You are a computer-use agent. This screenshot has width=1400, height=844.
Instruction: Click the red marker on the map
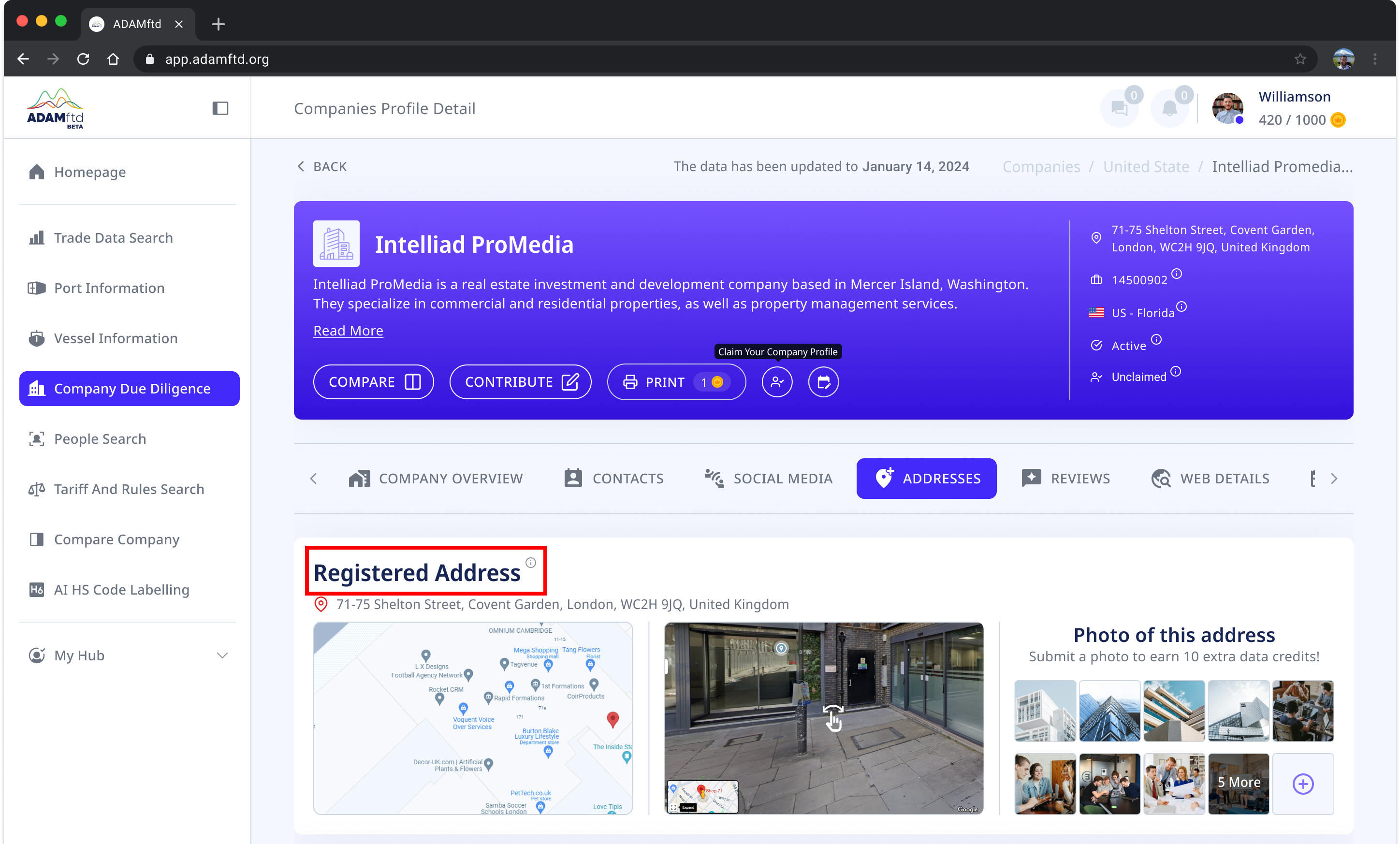click(x=612, y=719)
